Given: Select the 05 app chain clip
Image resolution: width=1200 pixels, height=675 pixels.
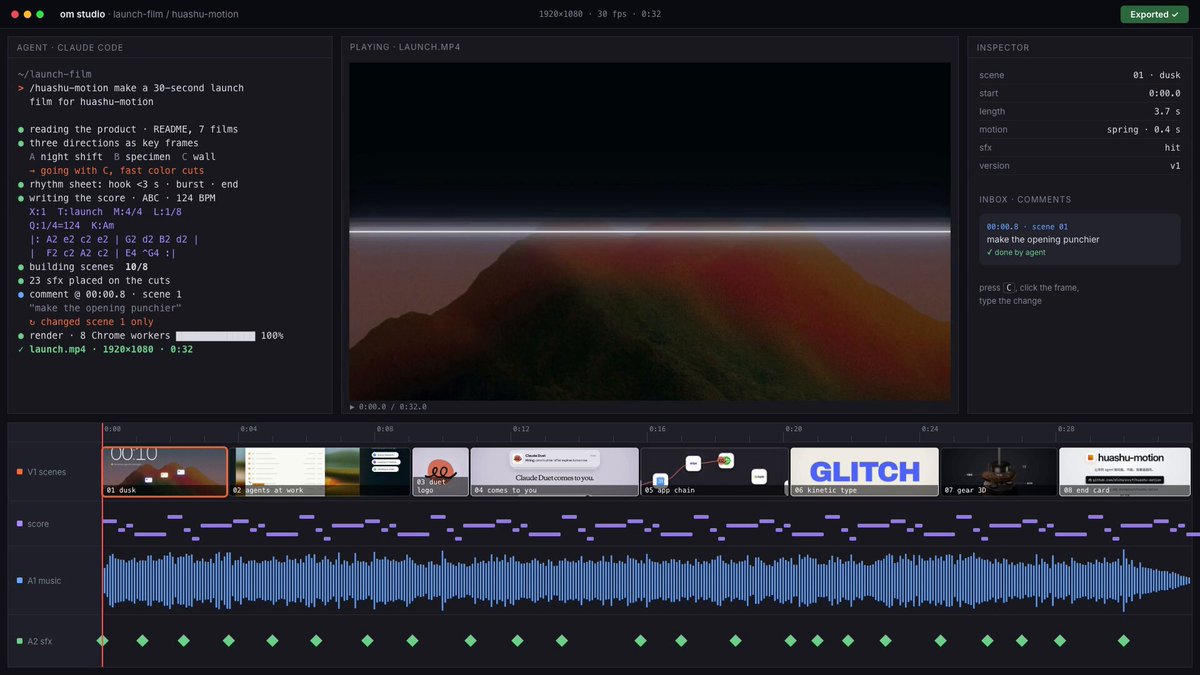Looking at the screenshot, I should coord(715,471).
